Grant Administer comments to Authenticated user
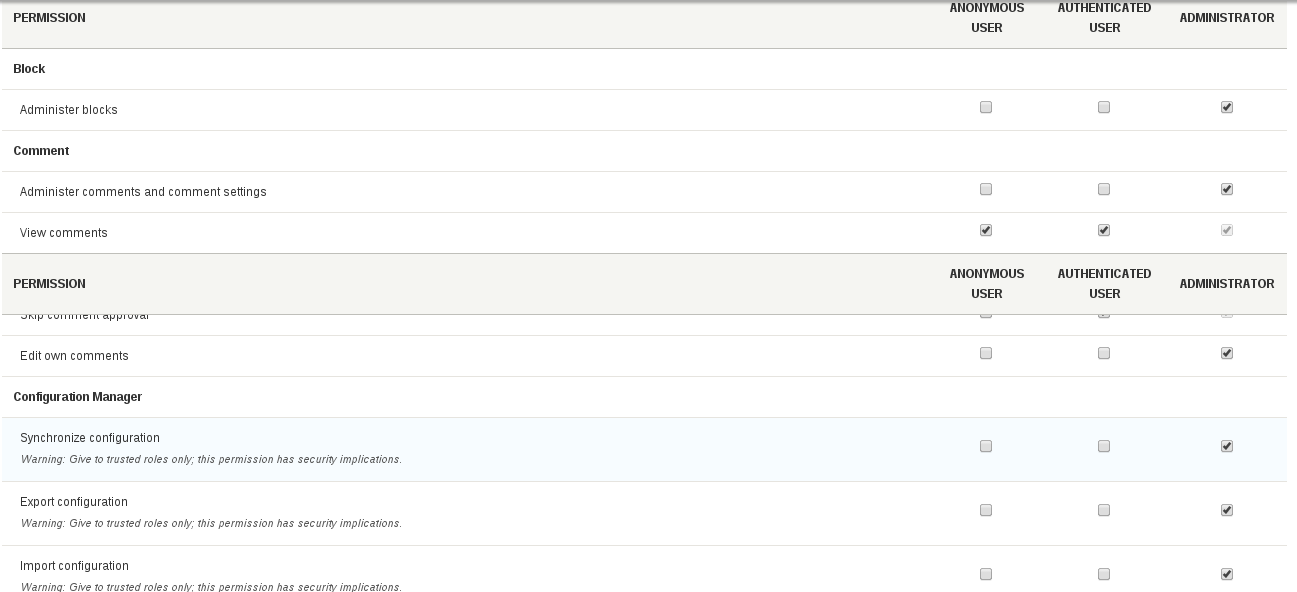 click(1104, 188)
